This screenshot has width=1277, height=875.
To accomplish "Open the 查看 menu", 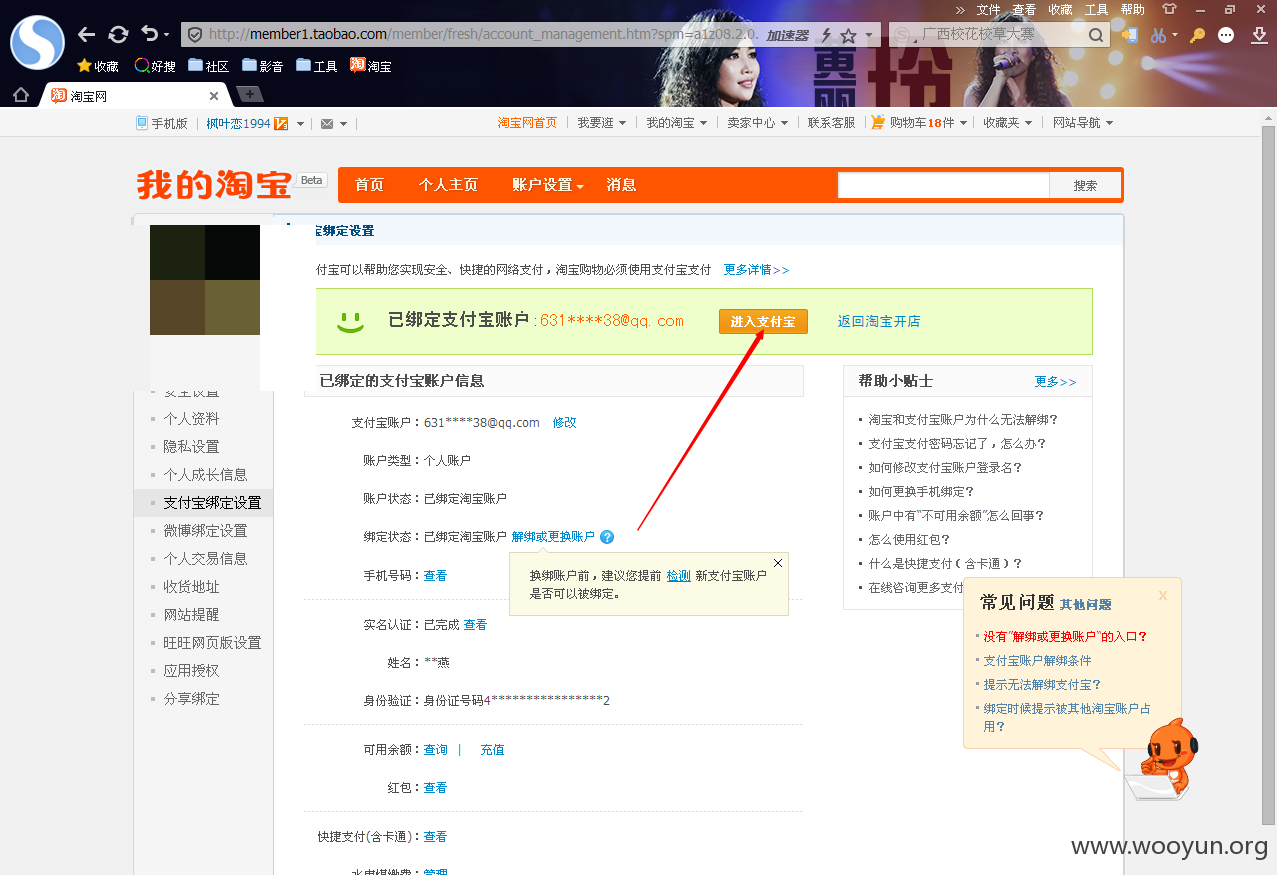I will pyautogui.click(x=1024, y=9).
